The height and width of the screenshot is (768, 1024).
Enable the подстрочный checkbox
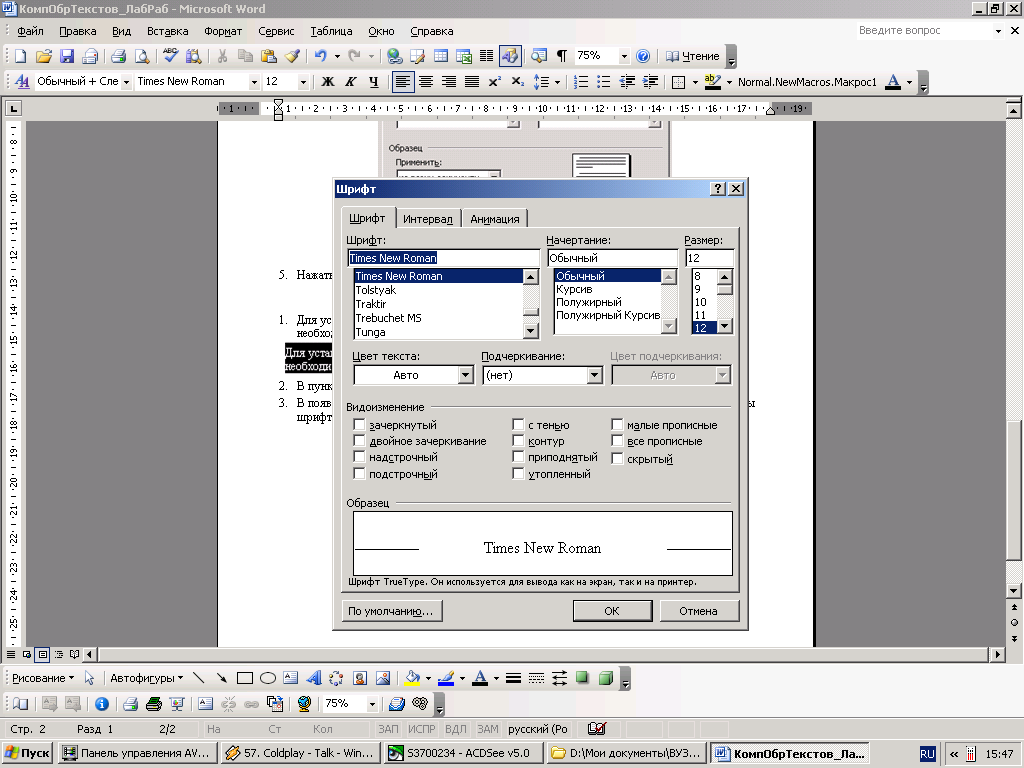tap(359, 473)
